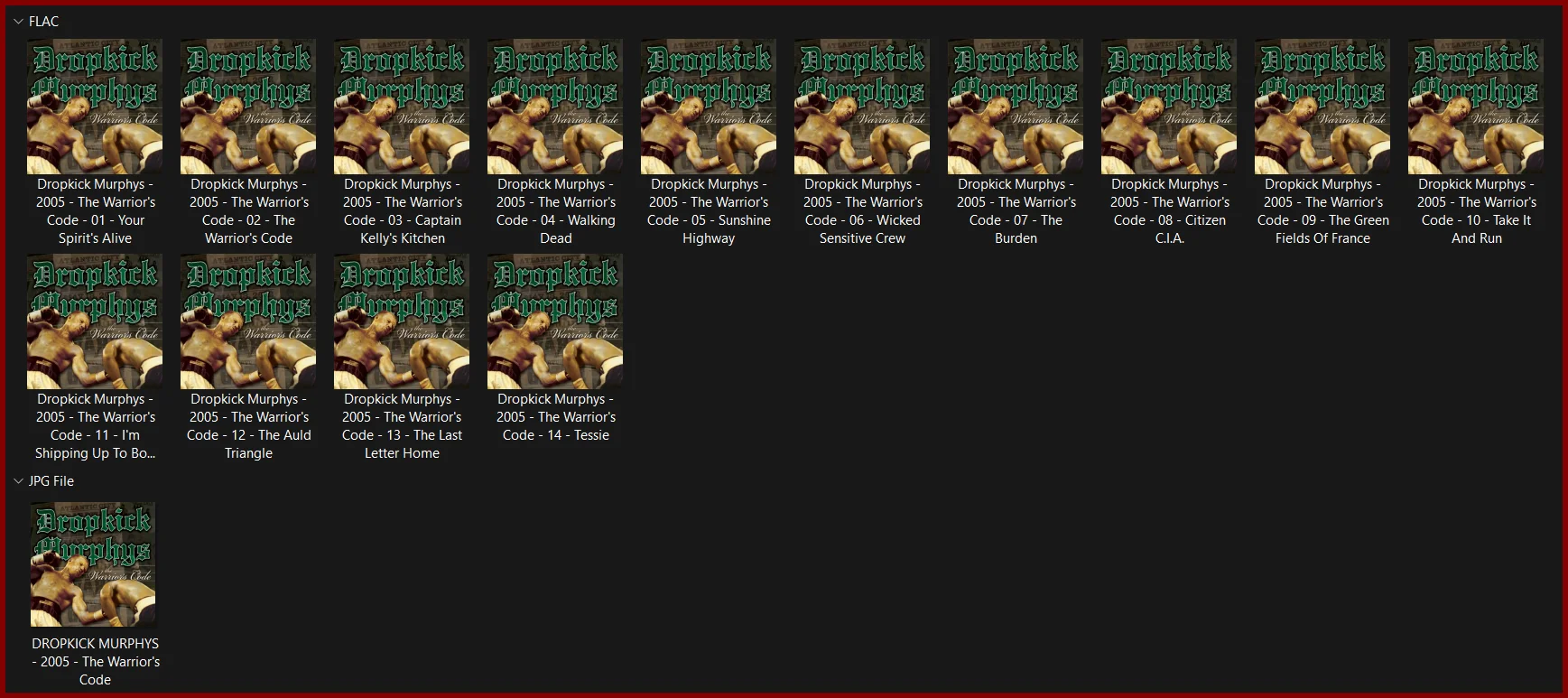Select the JPG cover image thumbnail
1568x698 pixels.
(93, 564)
